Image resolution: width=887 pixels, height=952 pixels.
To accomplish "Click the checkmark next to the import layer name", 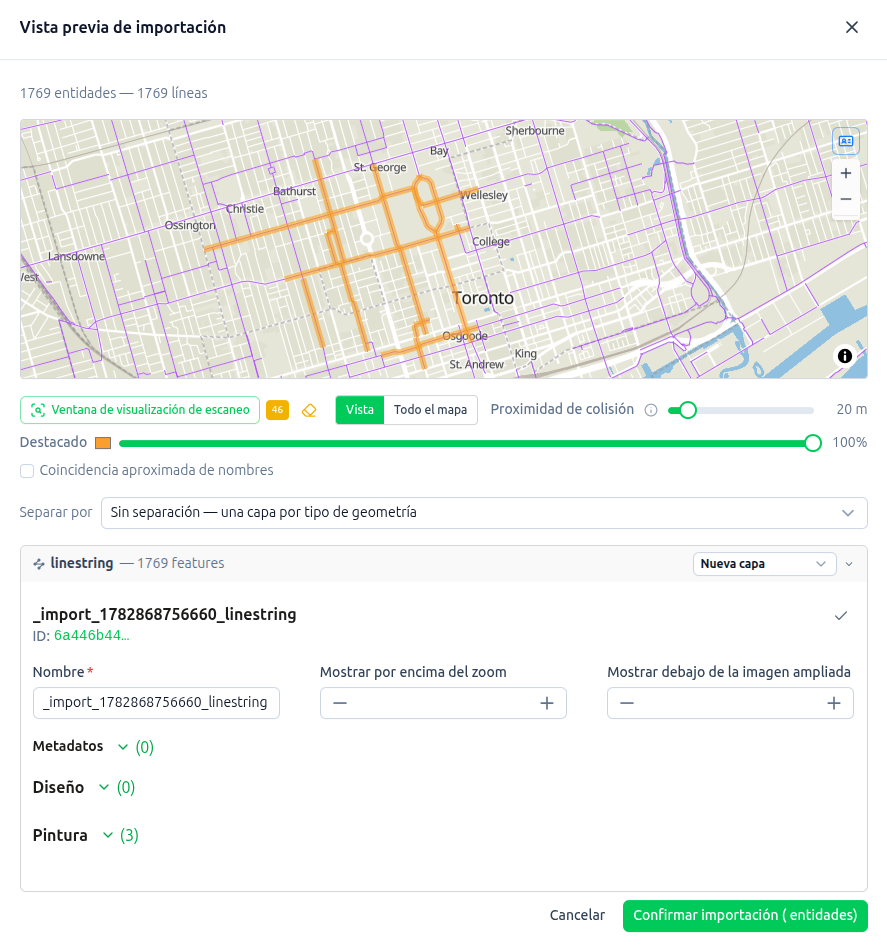I will click(x=840, y=616).
